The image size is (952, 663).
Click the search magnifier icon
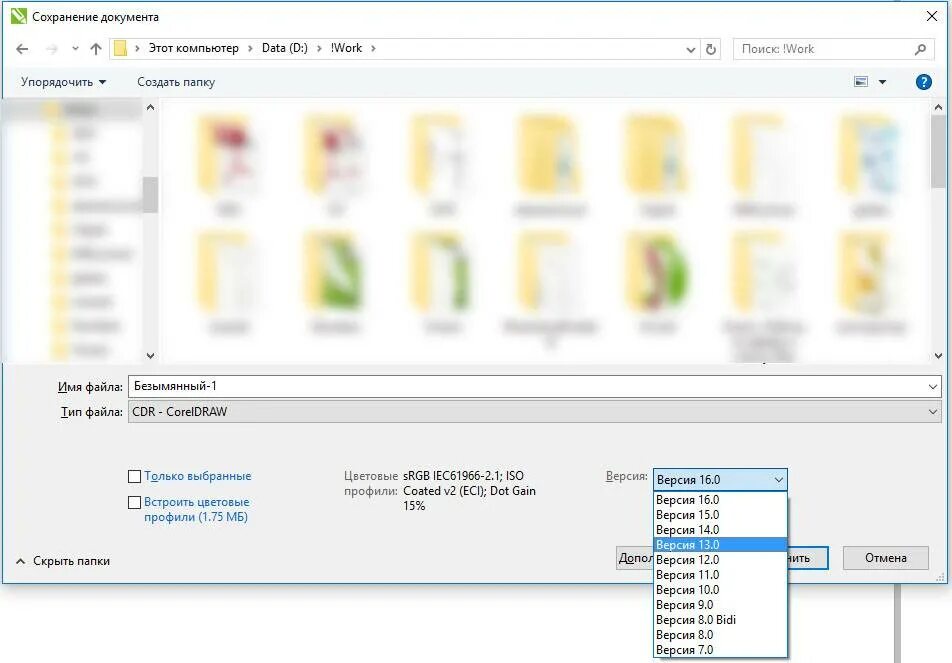(920, 49)
